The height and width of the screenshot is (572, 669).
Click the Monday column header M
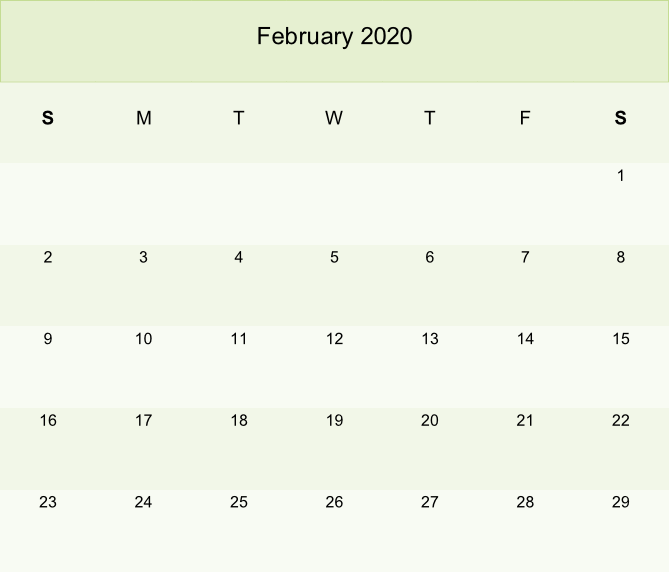point(143,118)
